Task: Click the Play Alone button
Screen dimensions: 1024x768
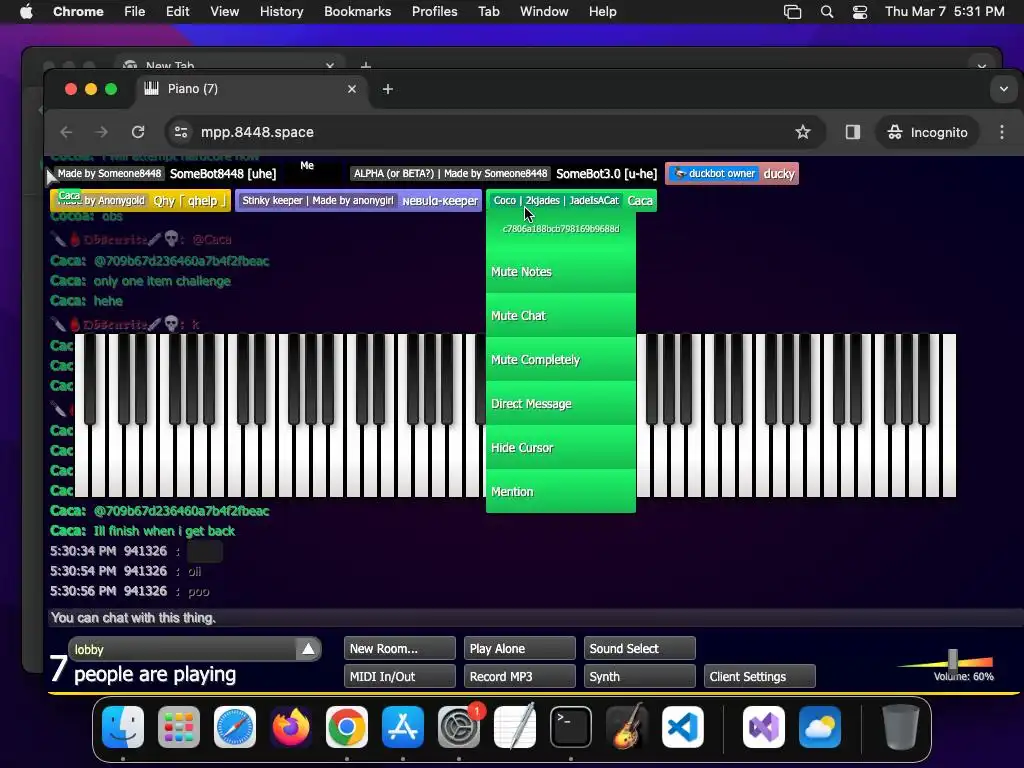Action: [x=520, y=648]
